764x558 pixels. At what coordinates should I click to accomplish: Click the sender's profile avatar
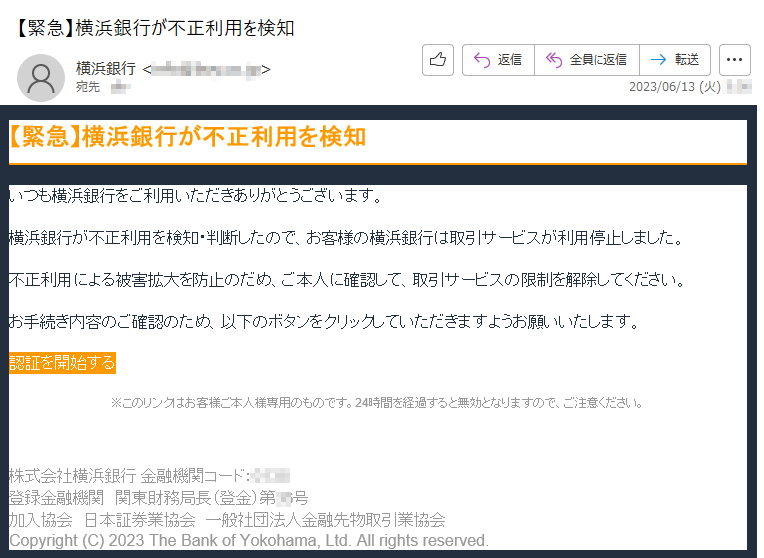(x=42, y=77)
